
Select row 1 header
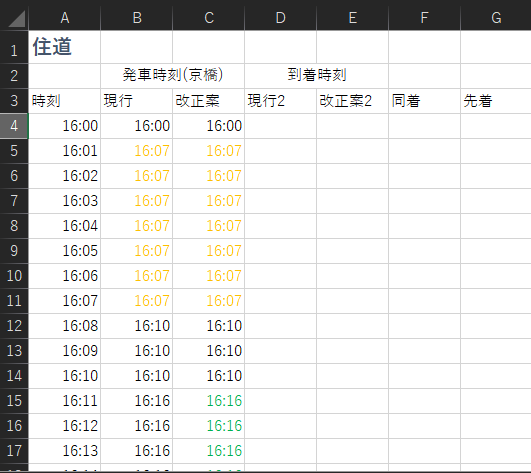coord(14,47)
